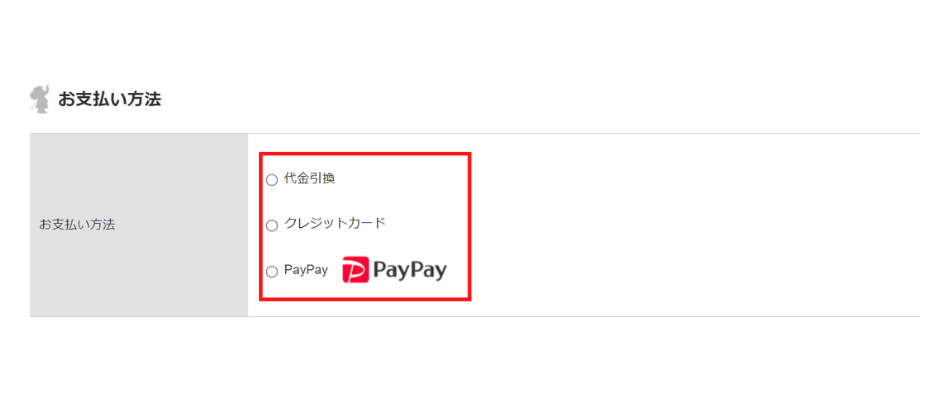
Task: Click the クレジットカード option label text
Action: coord(334,223)
